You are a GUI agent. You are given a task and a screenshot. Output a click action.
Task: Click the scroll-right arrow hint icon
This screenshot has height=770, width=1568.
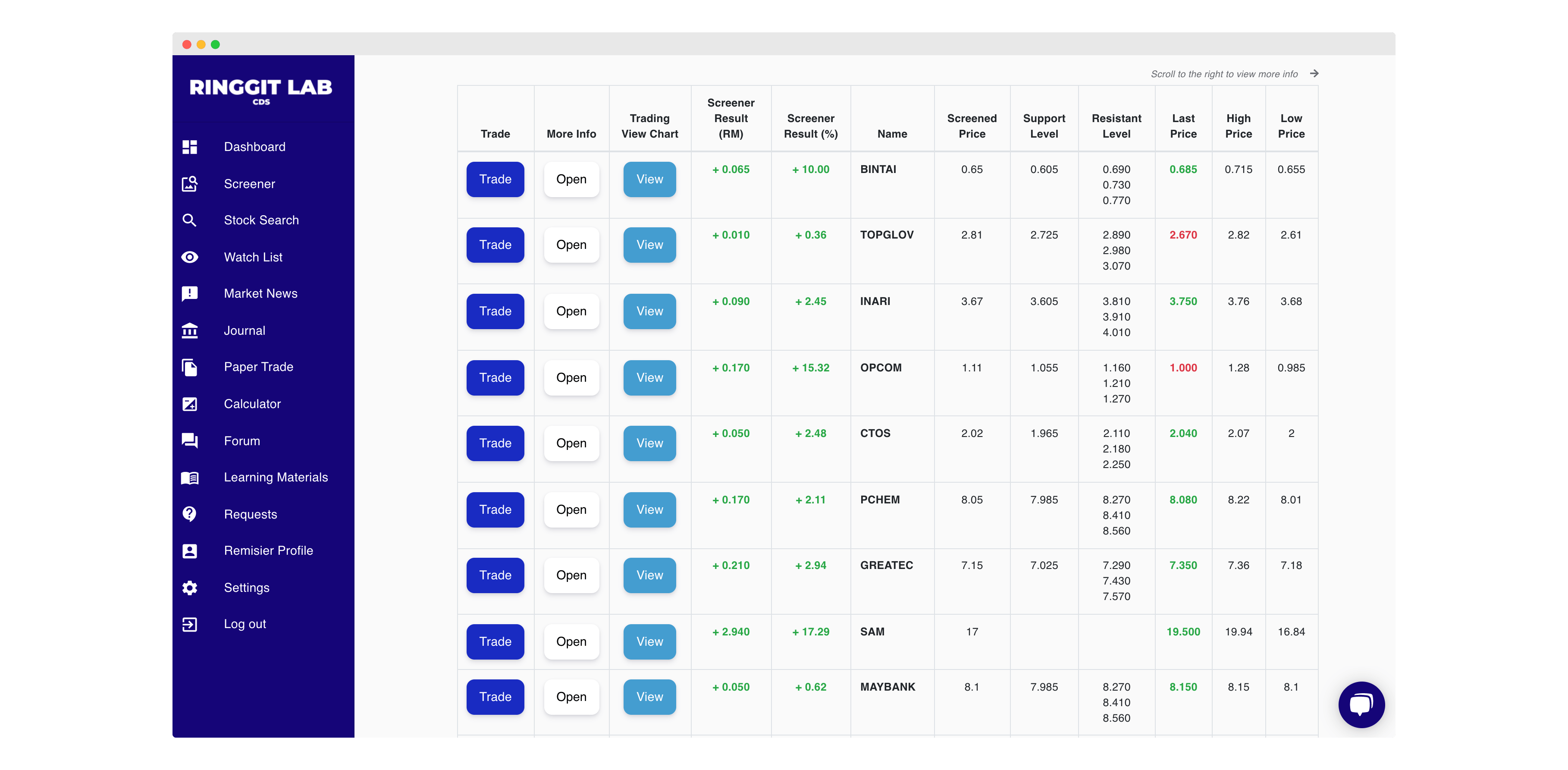click(x=1314, y=74)
